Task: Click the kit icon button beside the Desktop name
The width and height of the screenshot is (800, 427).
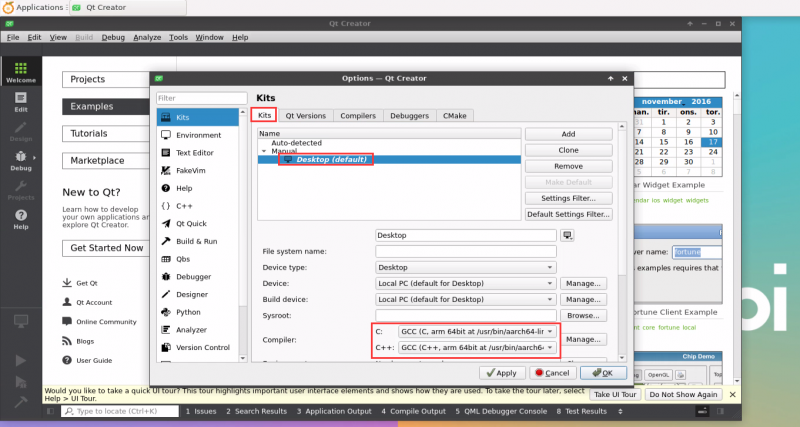Action: click(x=568, y=235)
